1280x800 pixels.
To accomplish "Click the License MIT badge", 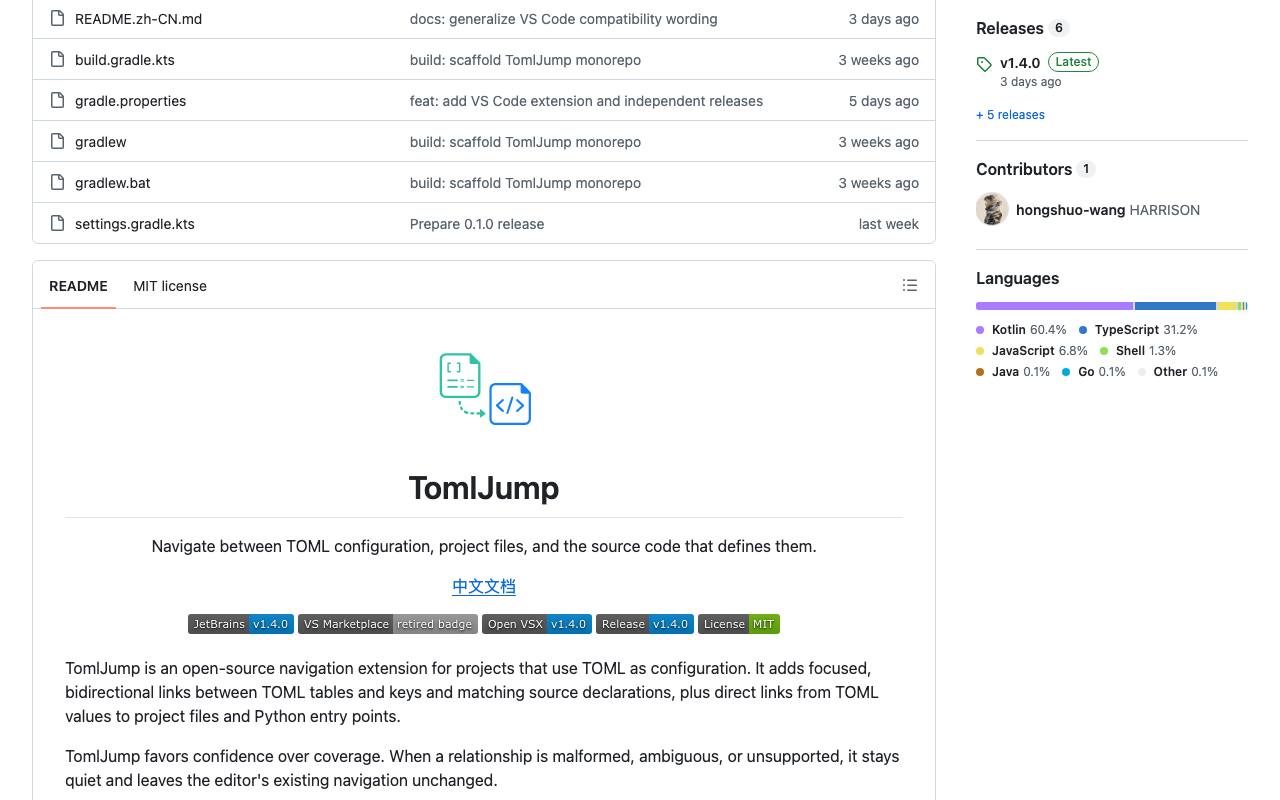I will click(739, 624).
